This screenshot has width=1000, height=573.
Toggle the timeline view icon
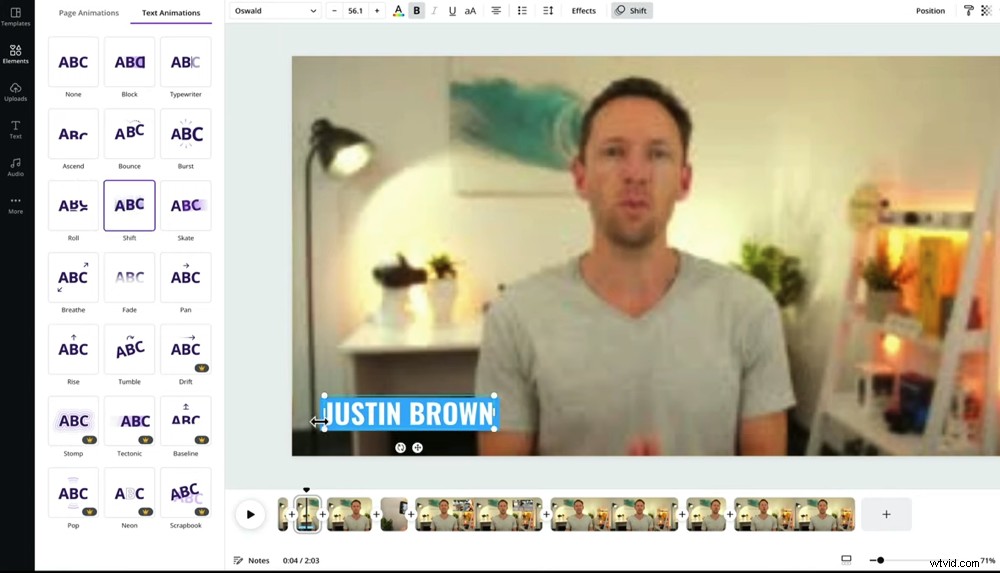(x=846, y=560)
